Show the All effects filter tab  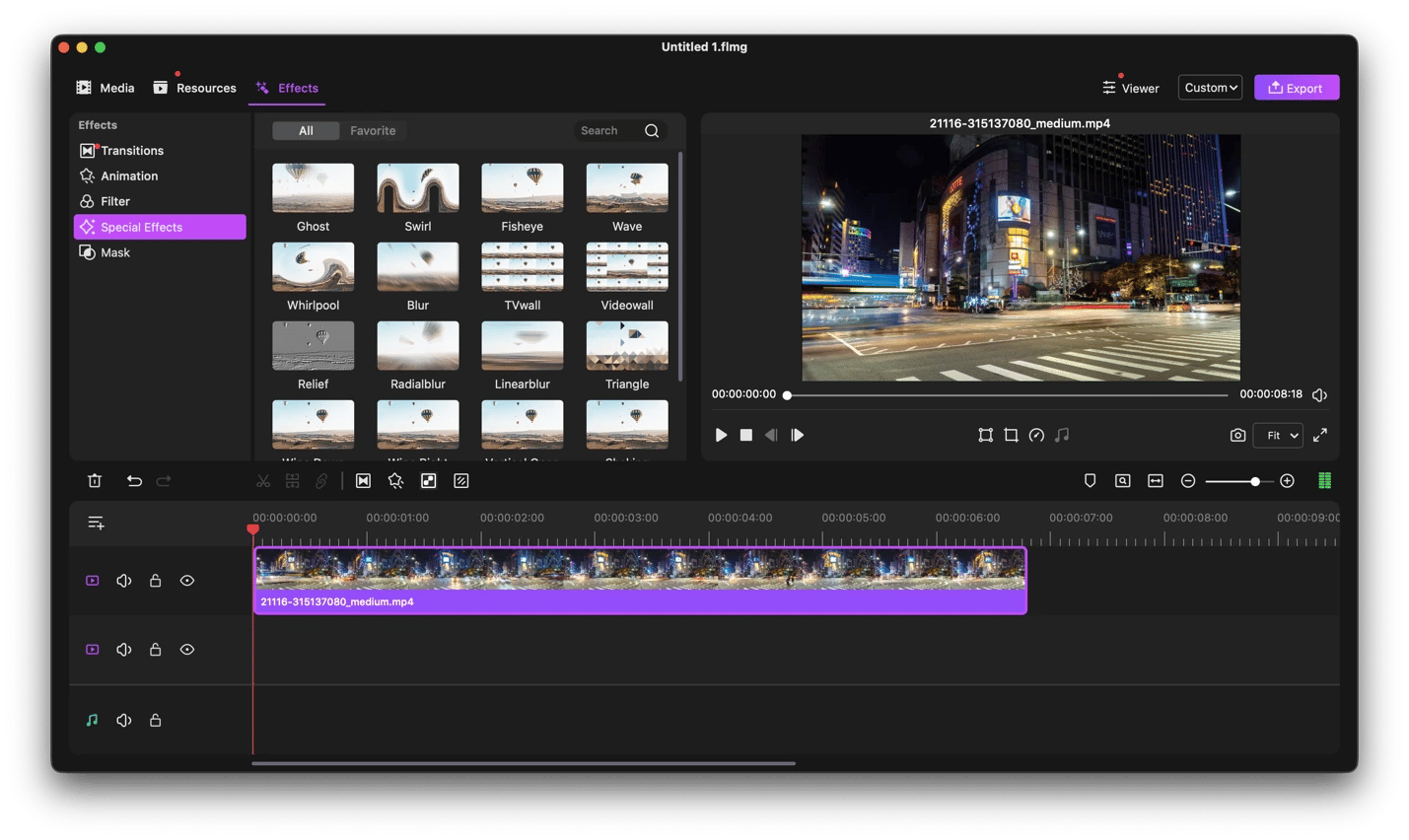[306, 130]
